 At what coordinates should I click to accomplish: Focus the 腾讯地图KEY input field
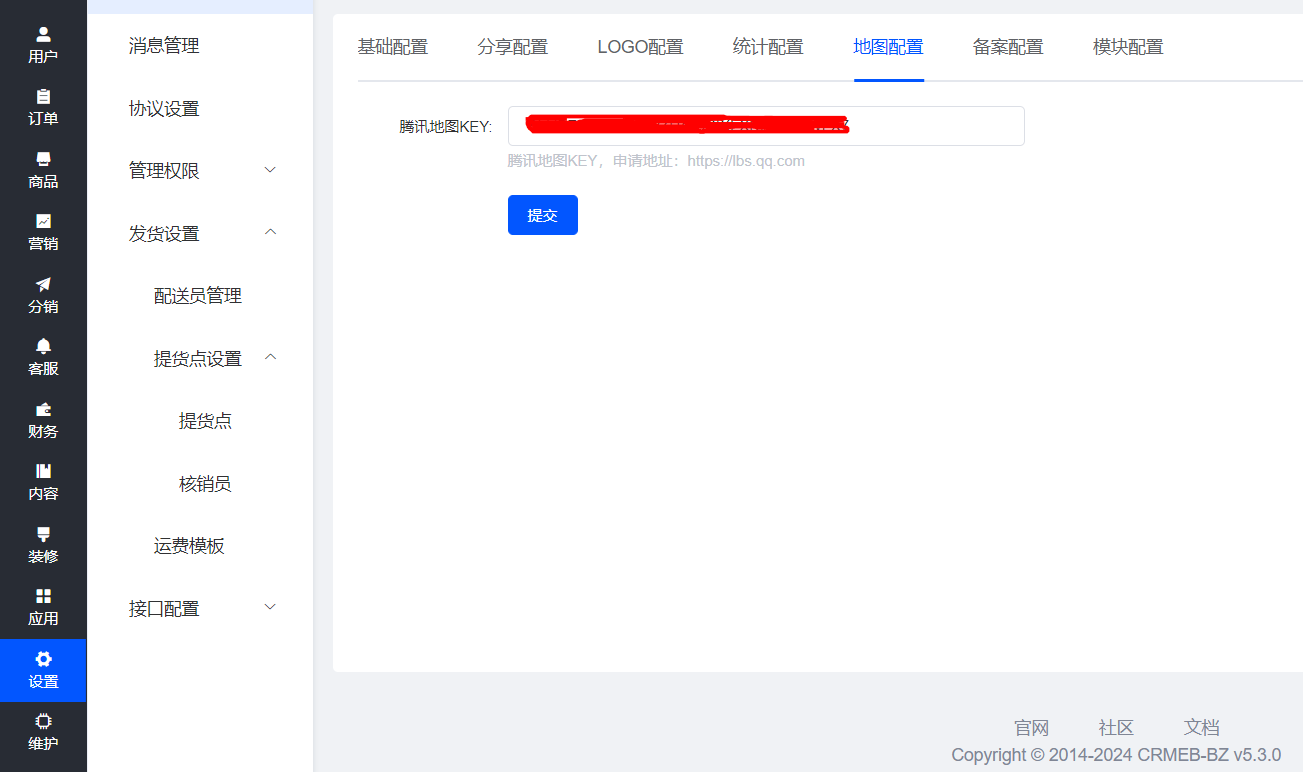pos(766,126)
